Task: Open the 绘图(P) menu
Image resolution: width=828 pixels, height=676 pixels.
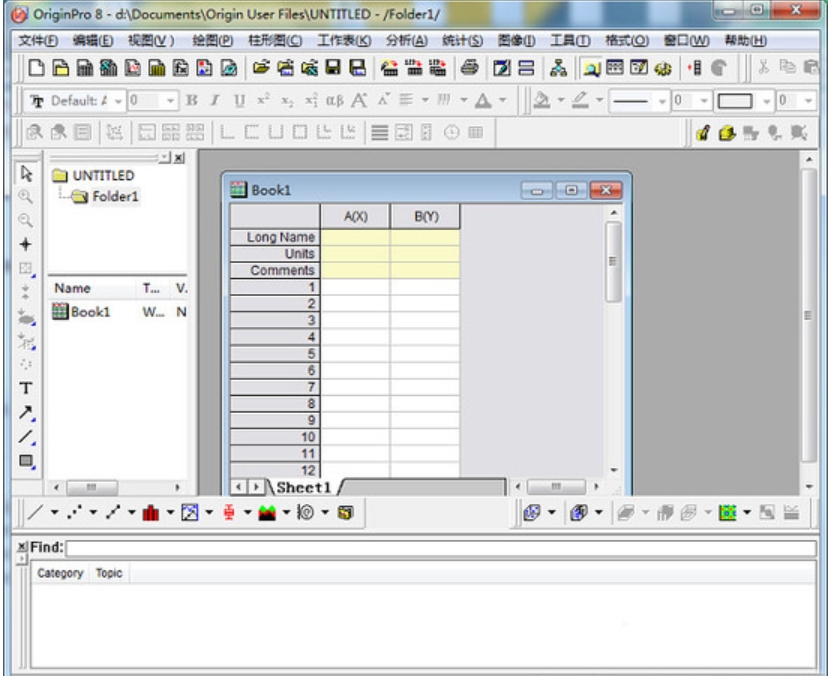Action: coord(213,41)
